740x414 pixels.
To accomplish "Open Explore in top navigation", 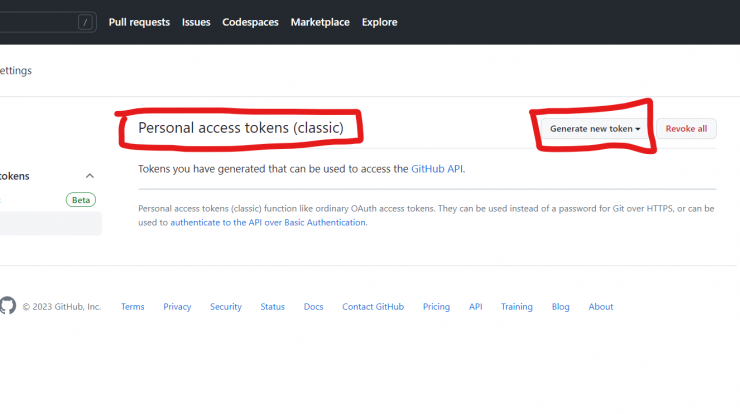I will pos(379,22).
